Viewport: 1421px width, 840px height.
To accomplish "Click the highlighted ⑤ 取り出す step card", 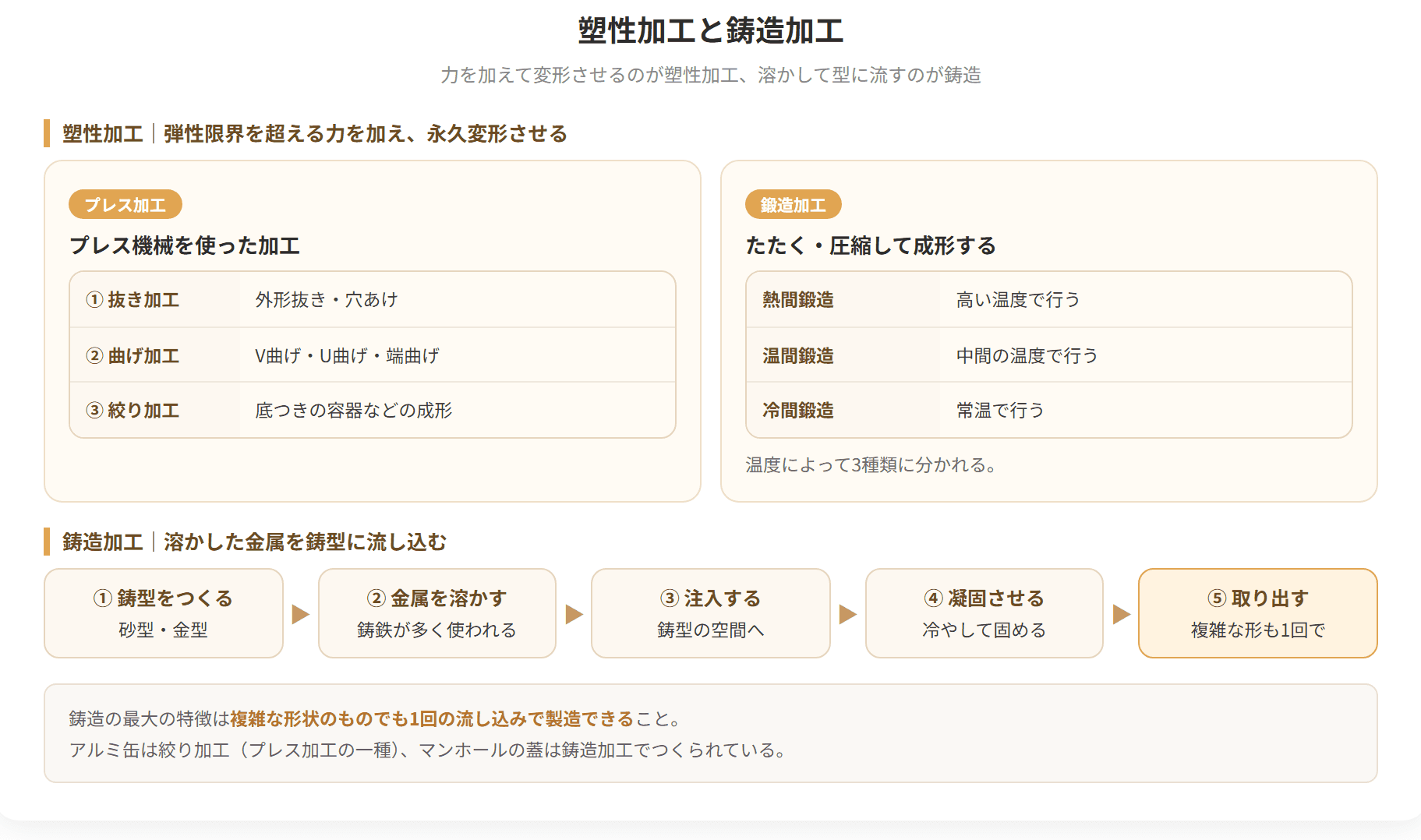I will [1258, 613].
